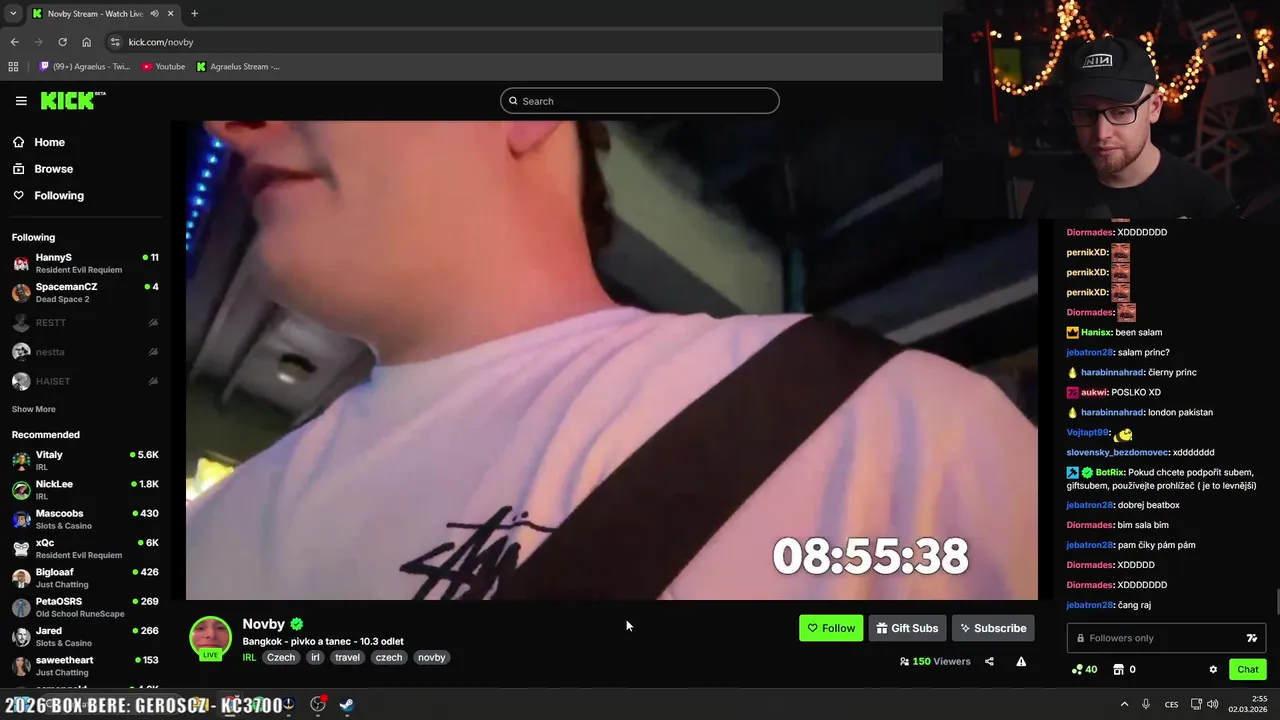Follow the Novby channel

[x=831, y=628]
